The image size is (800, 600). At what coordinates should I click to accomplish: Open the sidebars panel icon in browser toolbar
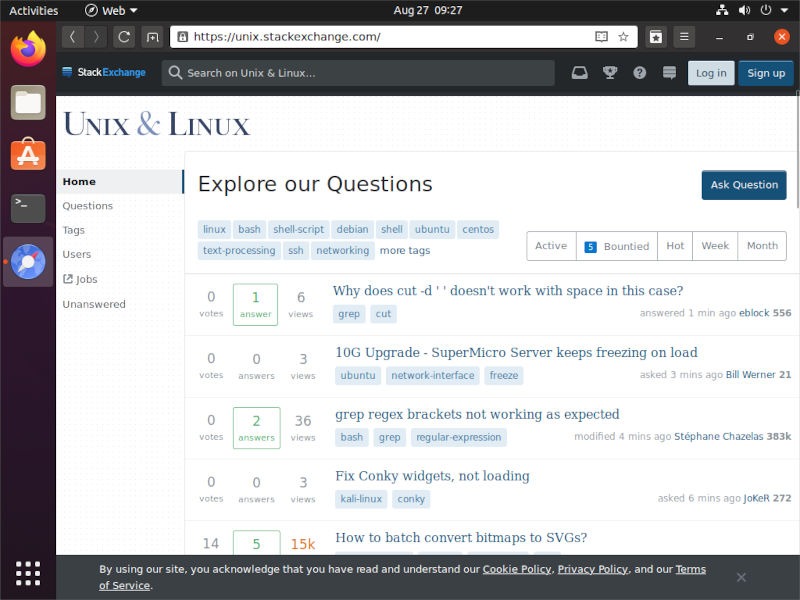[655, 36]
